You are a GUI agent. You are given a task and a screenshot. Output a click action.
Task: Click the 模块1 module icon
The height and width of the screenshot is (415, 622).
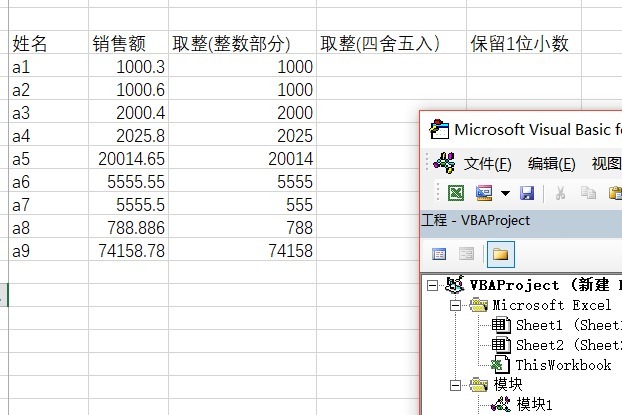501,405
